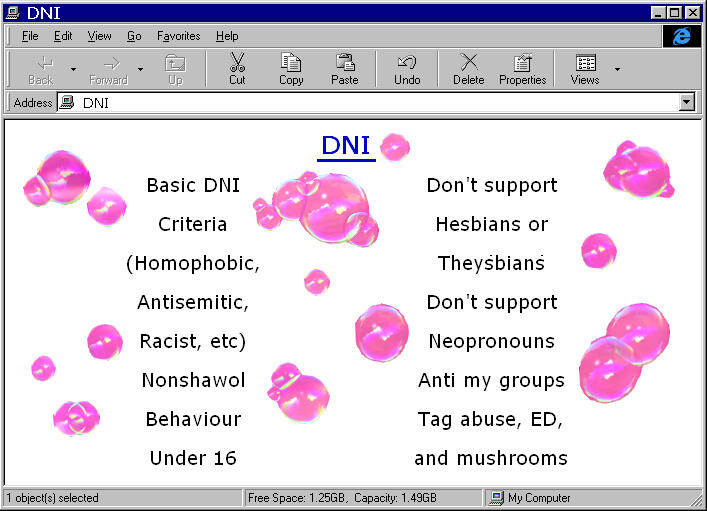Expand the Forward history dropdown arrow
The width and height of the screenshot is (707, 511).
pos(140,69)
